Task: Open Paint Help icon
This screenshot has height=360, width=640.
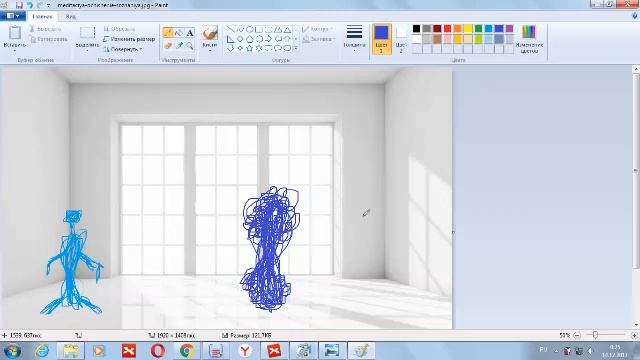Action: [x=635, y=16]
